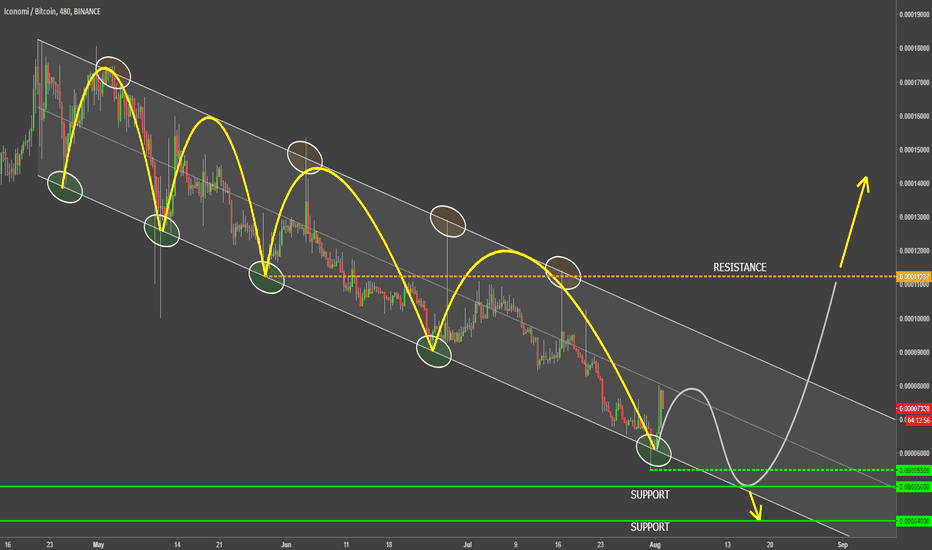Click the Iconomi / Bitcoin symbol title
Screen dimensions: 932x550
[30, 11]
